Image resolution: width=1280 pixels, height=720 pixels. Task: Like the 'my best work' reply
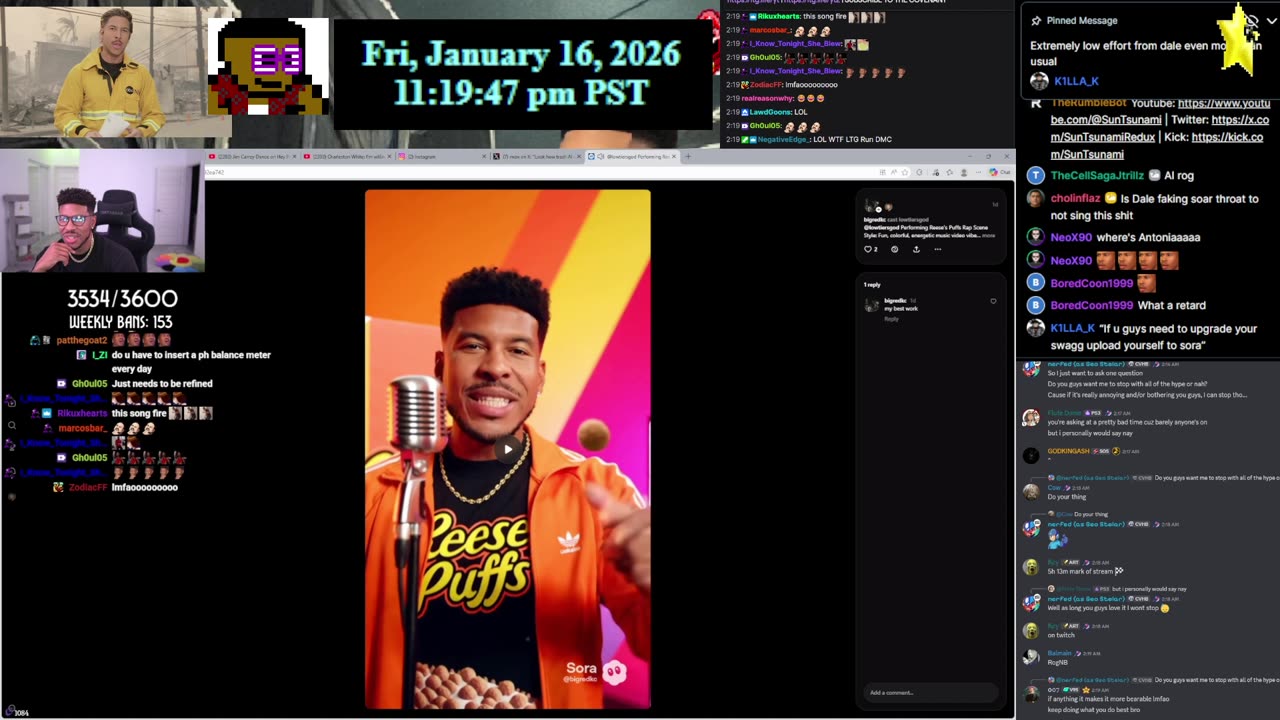(993, 301)
